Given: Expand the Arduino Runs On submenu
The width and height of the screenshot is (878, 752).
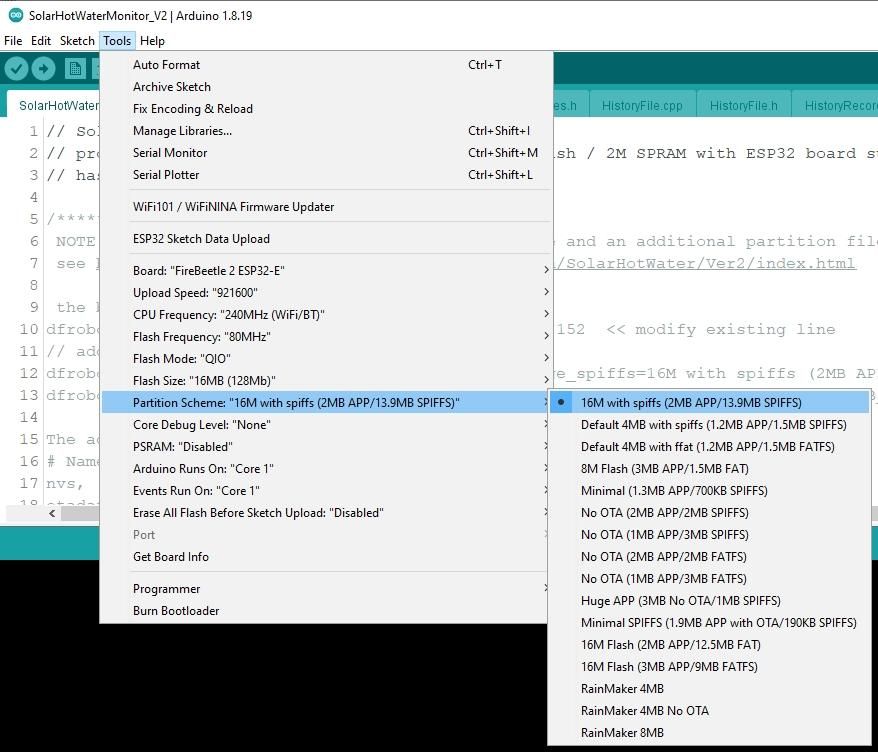Looking at the screenshot, I should tap(325, 469).
